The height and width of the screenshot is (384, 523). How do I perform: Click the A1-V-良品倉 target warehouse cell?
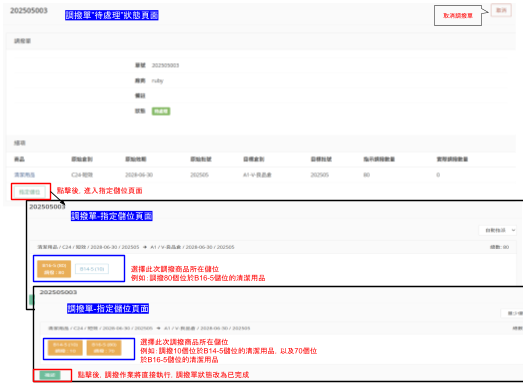coord(257,175)
